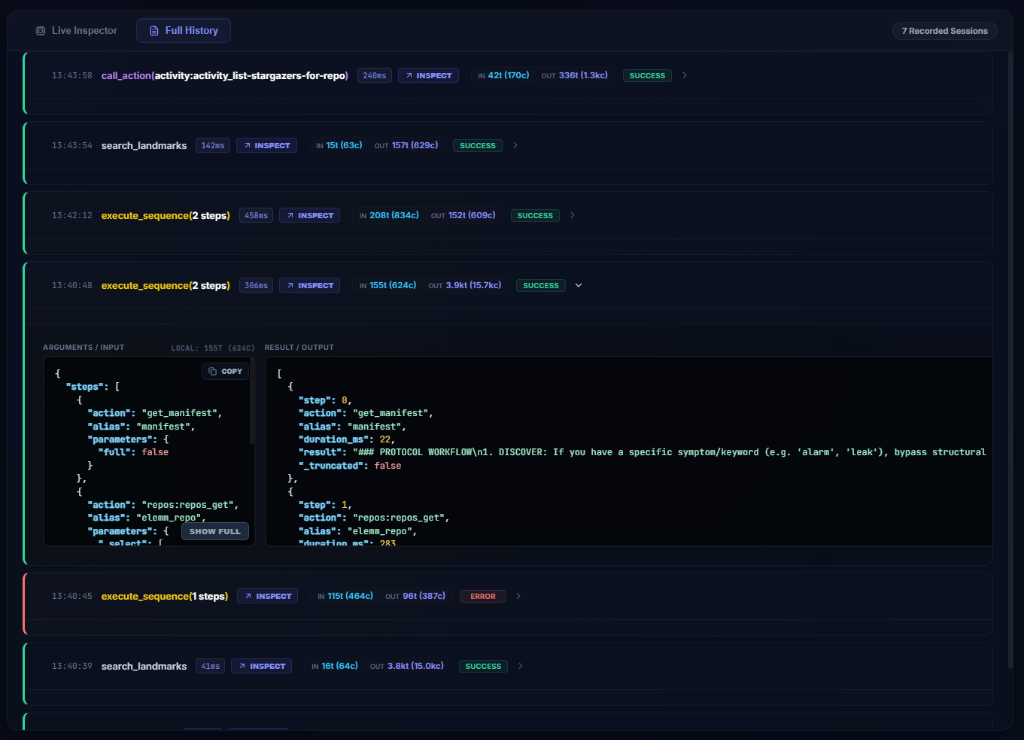Inspect the 13:43:54 search_landmarks entry
Screen dimensions: 1024x740
266,146
